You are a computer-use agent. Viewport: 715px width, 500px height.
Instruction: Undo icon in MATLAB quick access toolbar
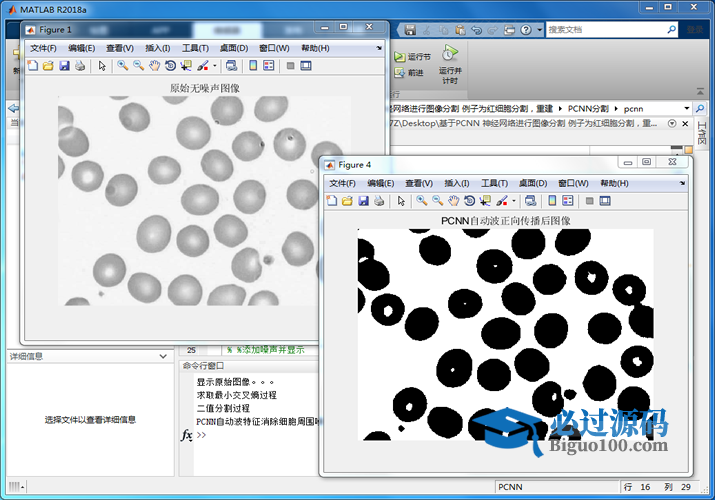click(x=477, y=30)
